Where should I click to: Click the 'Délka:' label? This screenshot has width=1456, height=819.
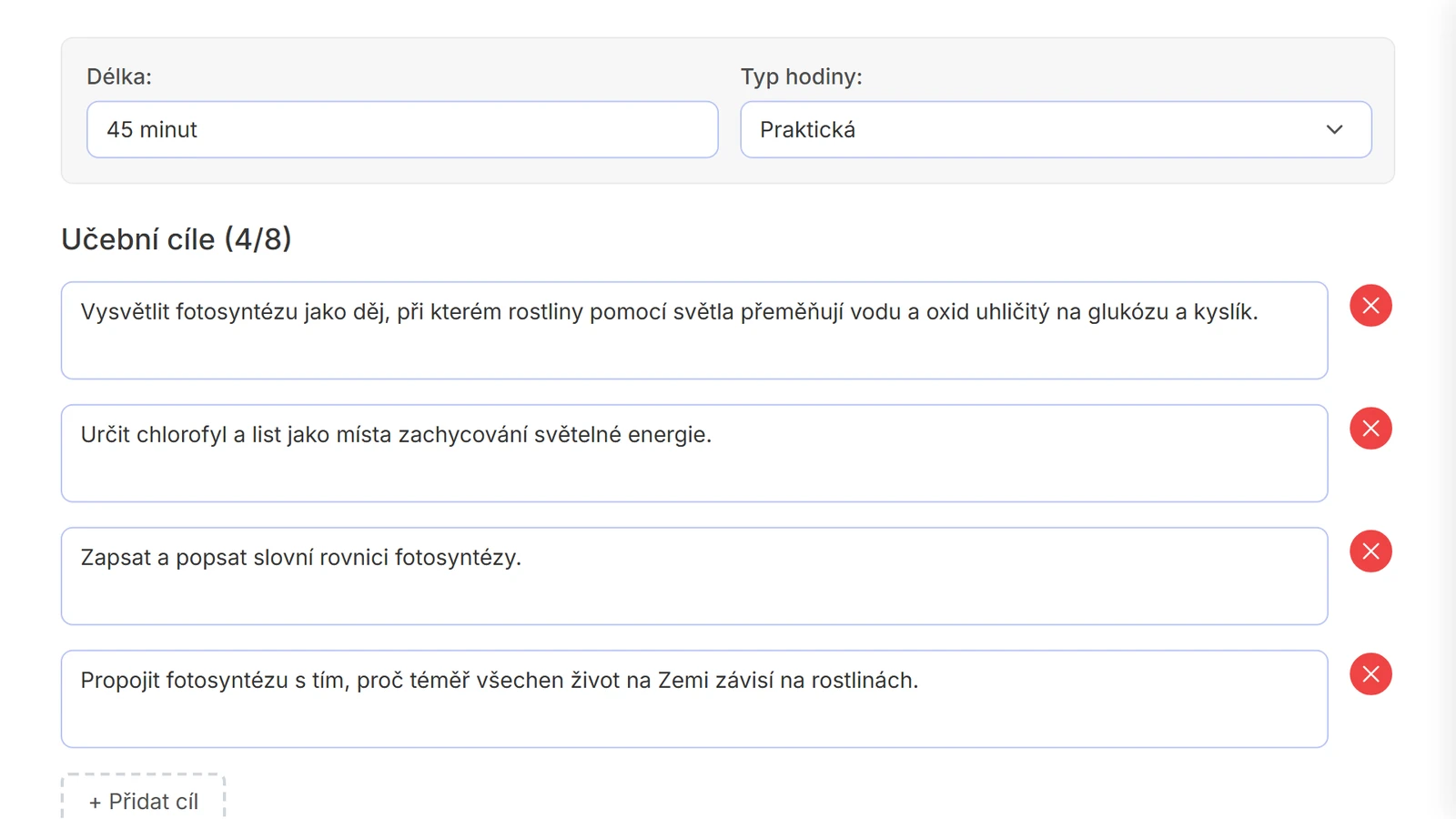pos(119,76)
